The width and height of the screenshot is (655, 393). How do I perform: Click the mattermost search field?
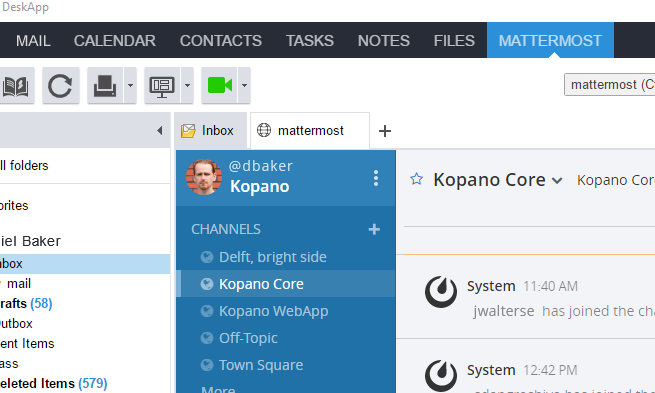pyautogui.click(x=609, y=85)
